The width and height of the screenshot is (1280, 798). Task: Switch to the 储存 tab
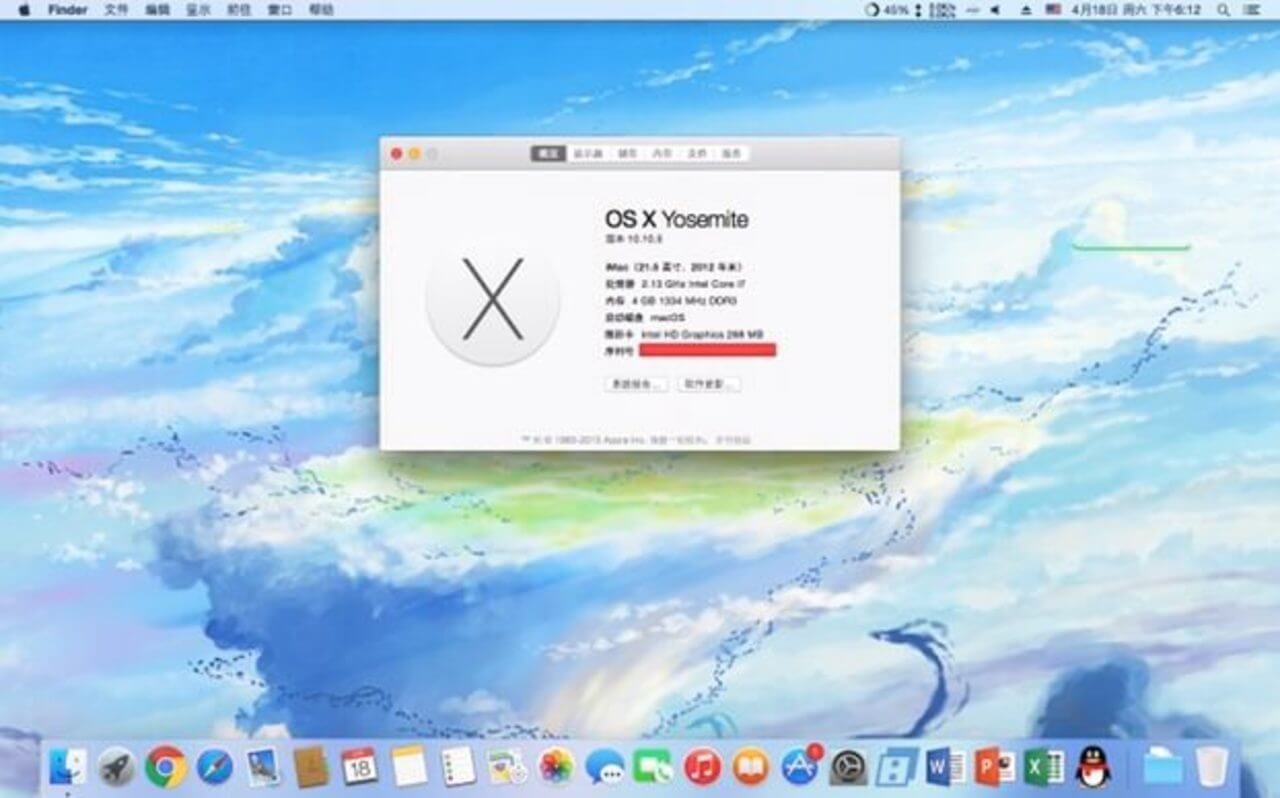click(x=627, y=153)
